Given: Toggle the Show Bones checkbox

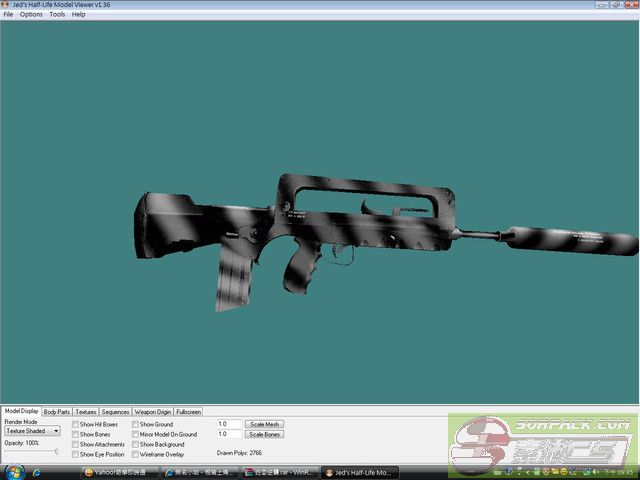Looking at the screenshot, I should coord(75,434).
